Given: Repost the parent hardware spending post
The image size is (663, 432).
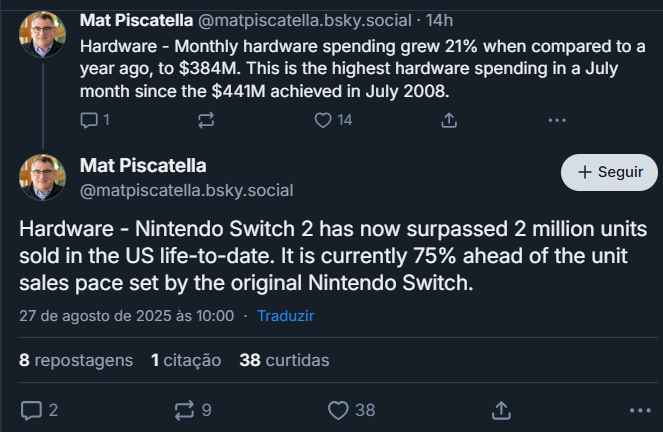Looking at the screenshot, I should tap(206, 120).
